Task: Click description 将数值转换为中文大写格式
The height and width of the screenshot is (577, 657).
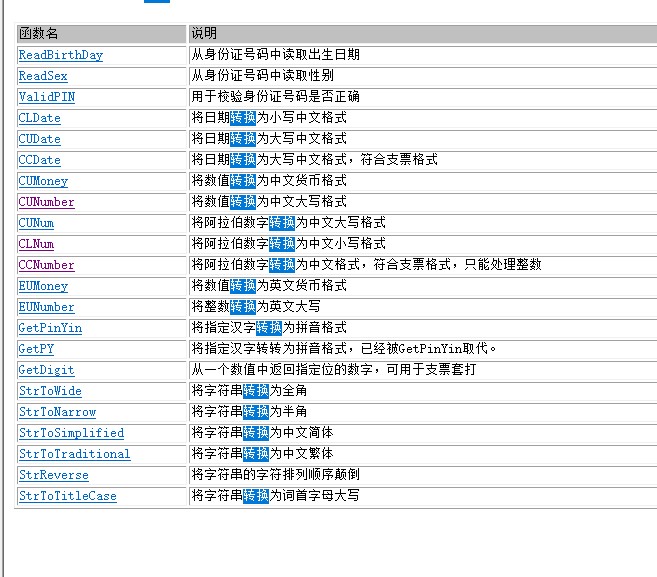Action: click(x=269, y=202)
